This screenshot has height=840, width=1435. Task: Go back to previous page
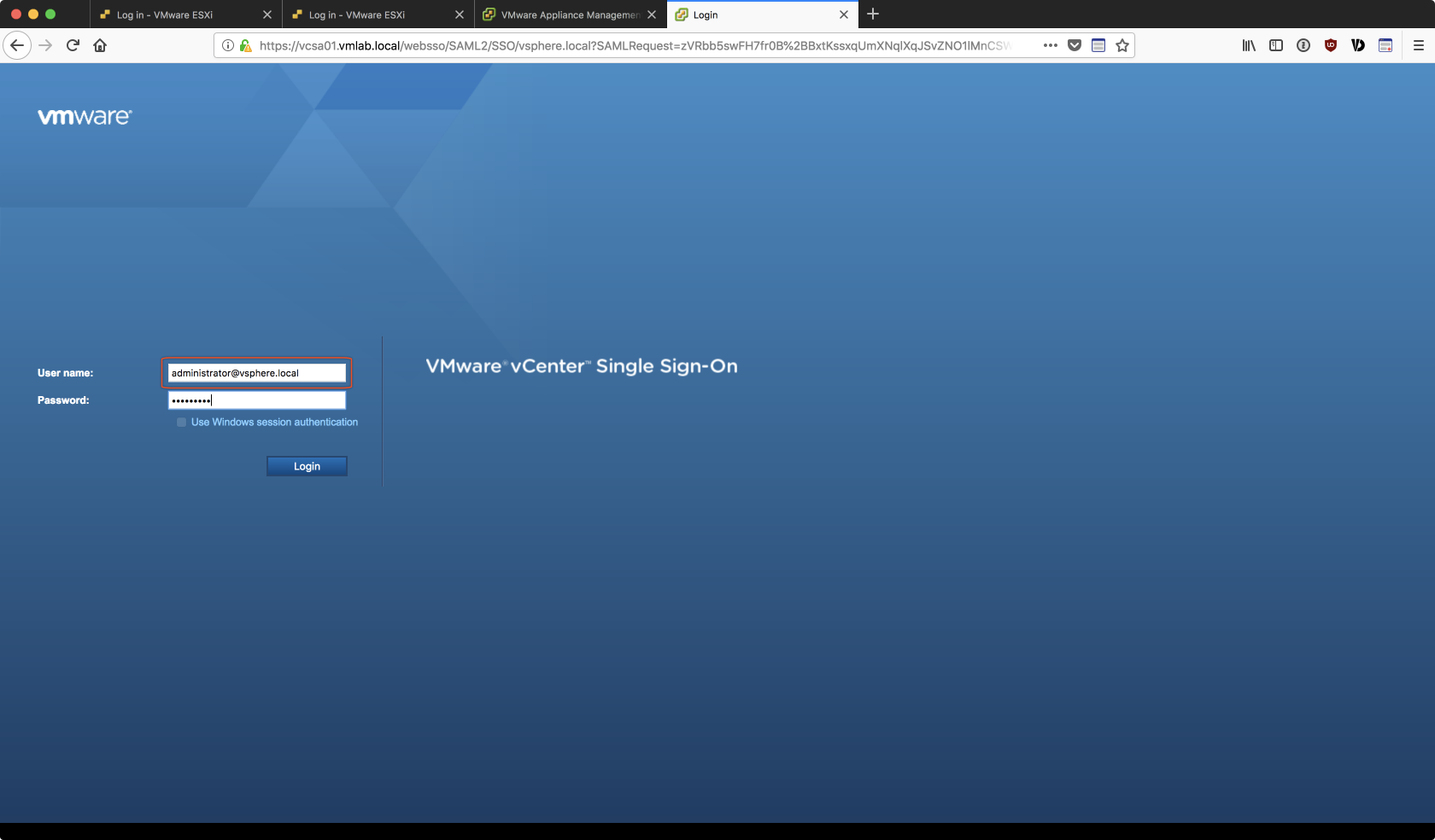tap(17, 45)
